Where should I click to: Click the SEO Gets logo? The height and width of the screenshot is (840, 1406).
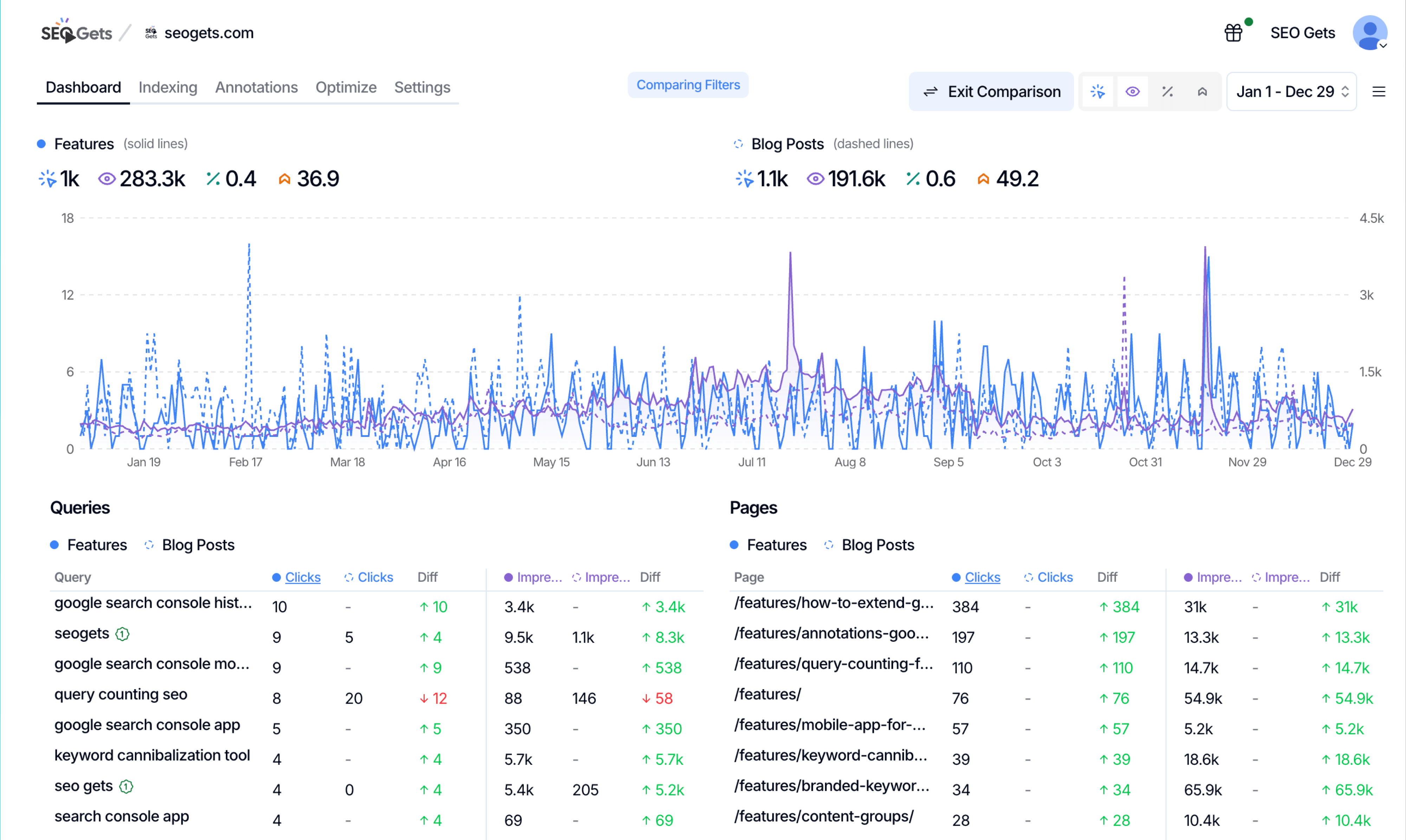pos(76,33)
